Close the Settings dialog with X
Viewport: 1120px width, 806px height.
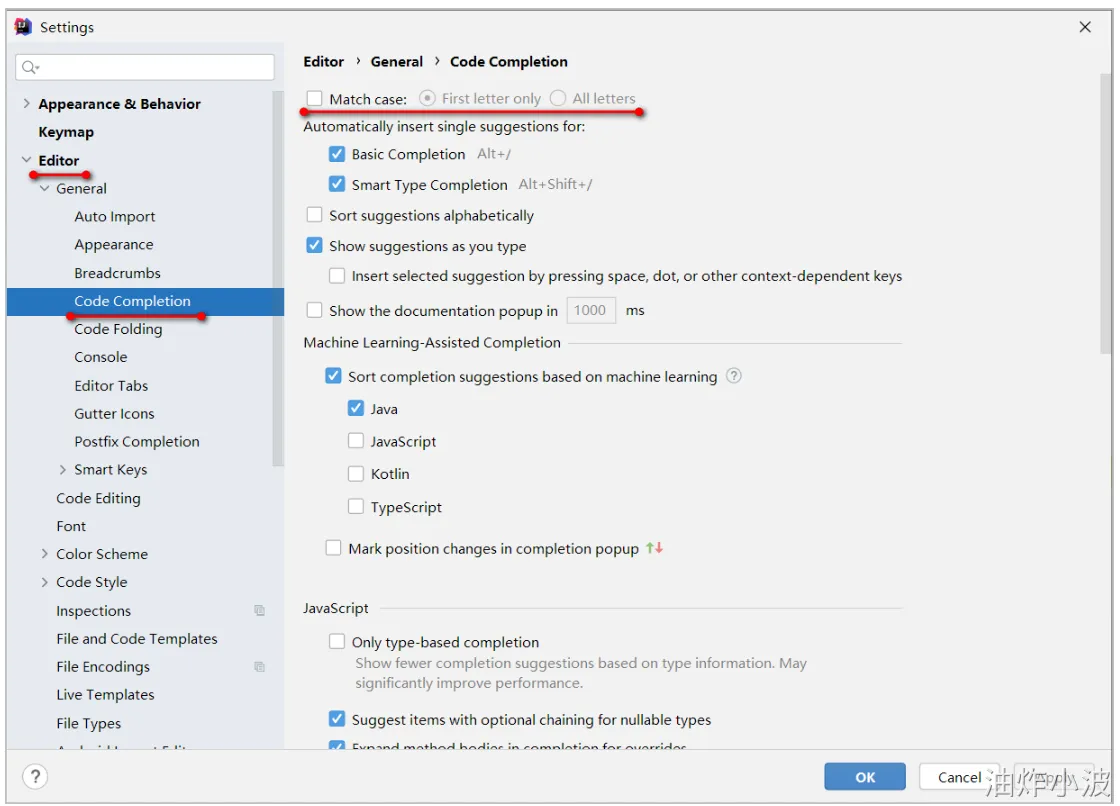point(1085,26)
